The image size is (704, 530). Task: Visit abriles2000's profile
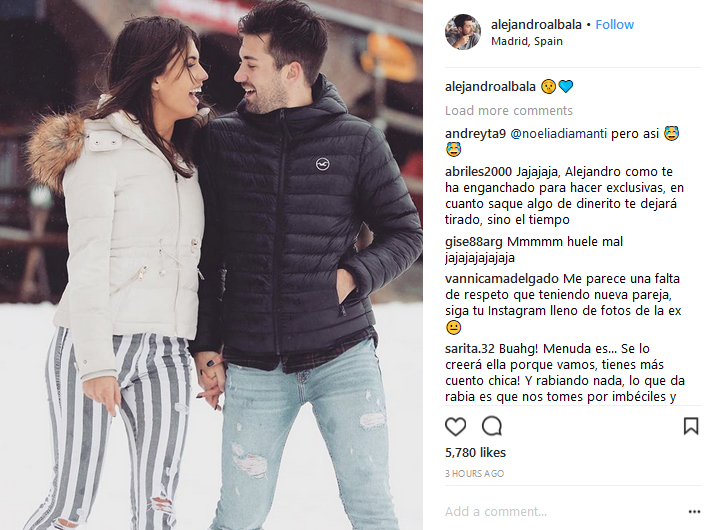coord(479,172)
